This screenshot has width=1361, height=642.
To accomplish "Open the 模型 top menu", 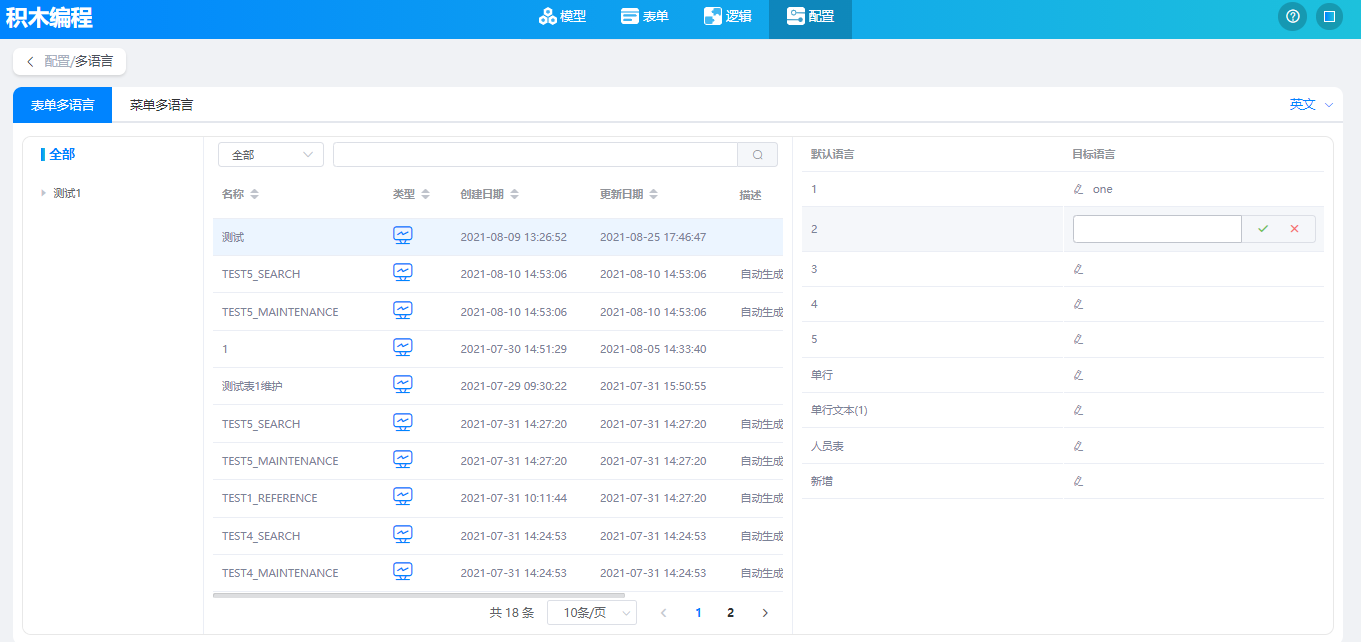I will click(562, 16).
